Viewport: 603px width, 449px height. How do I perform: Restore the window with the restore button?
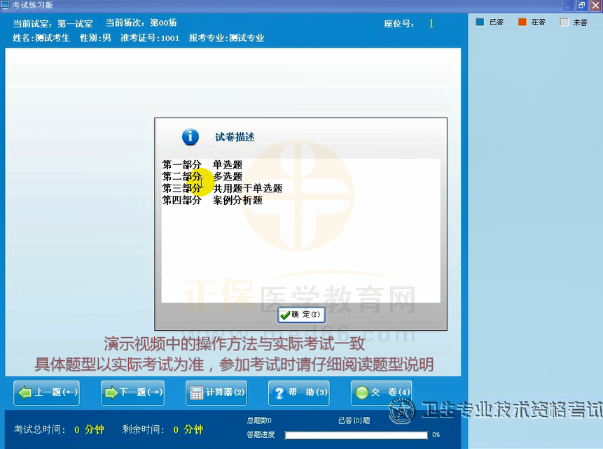click(581, 5)
